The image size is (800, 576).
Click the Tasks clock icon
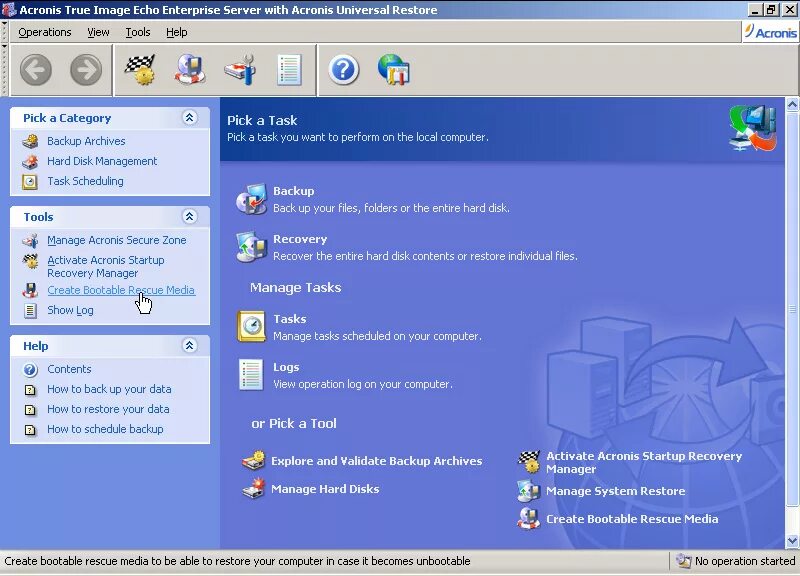tap(252, 327)
